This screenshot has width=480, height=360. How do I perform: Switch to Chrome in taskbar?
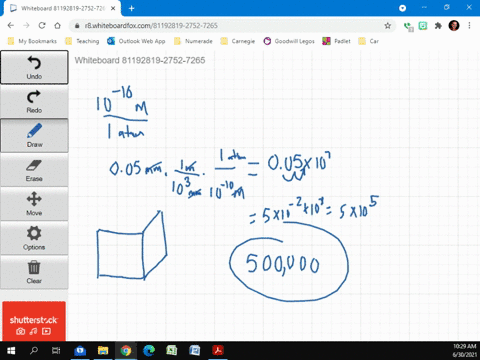[x=126, y=351]
